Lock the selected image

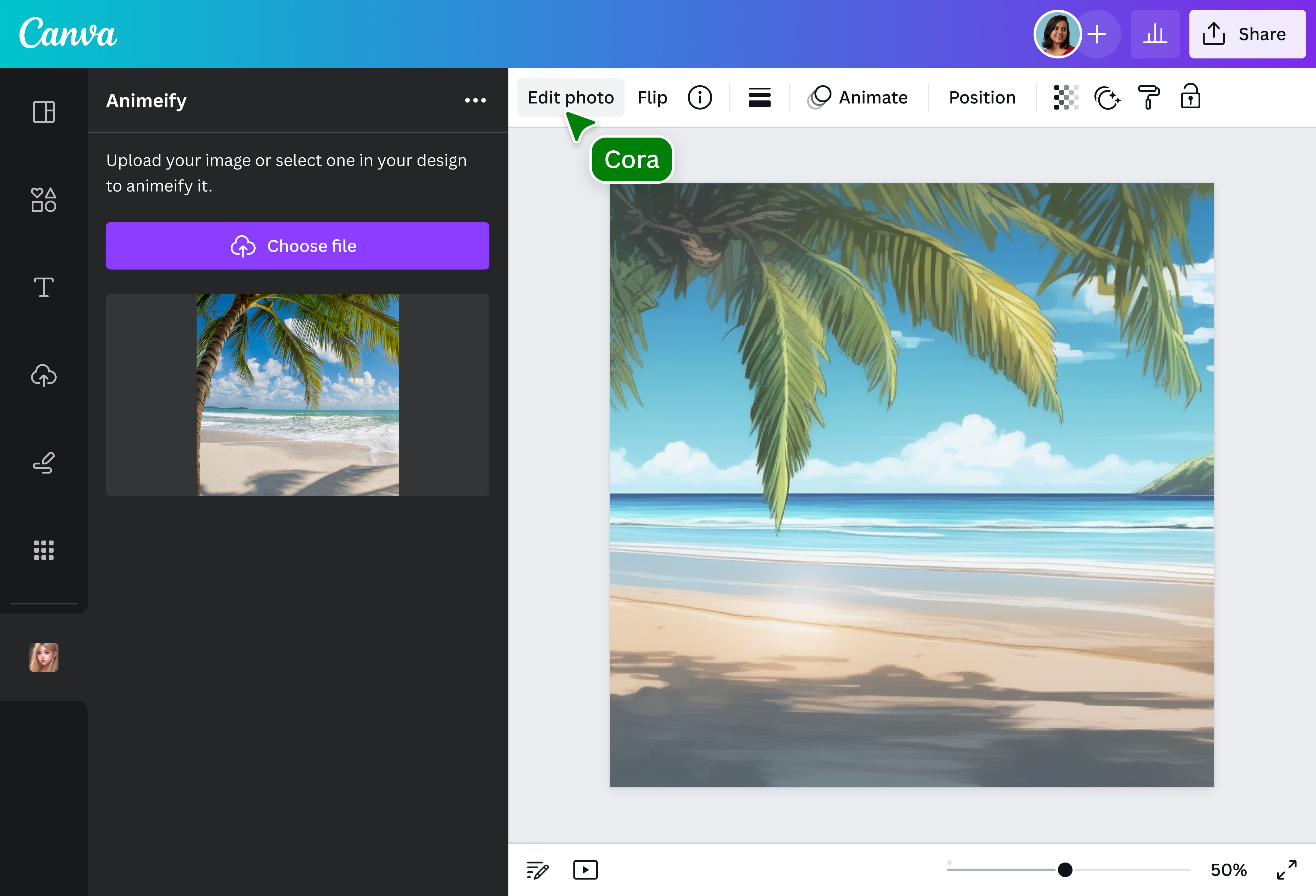(x=1190, y=97)
